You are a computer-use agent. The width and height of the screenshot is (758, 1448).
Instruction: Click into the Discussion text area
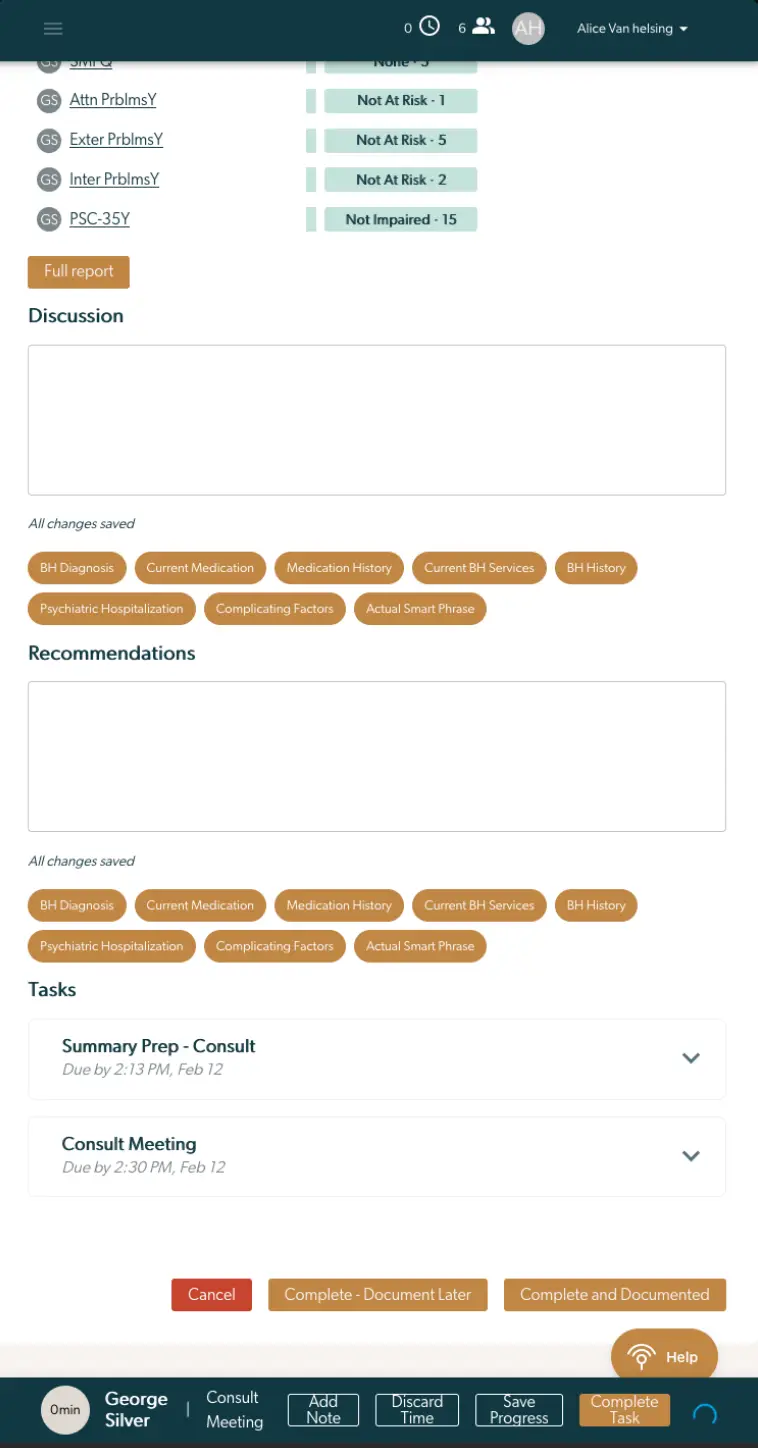click(377, 420)
